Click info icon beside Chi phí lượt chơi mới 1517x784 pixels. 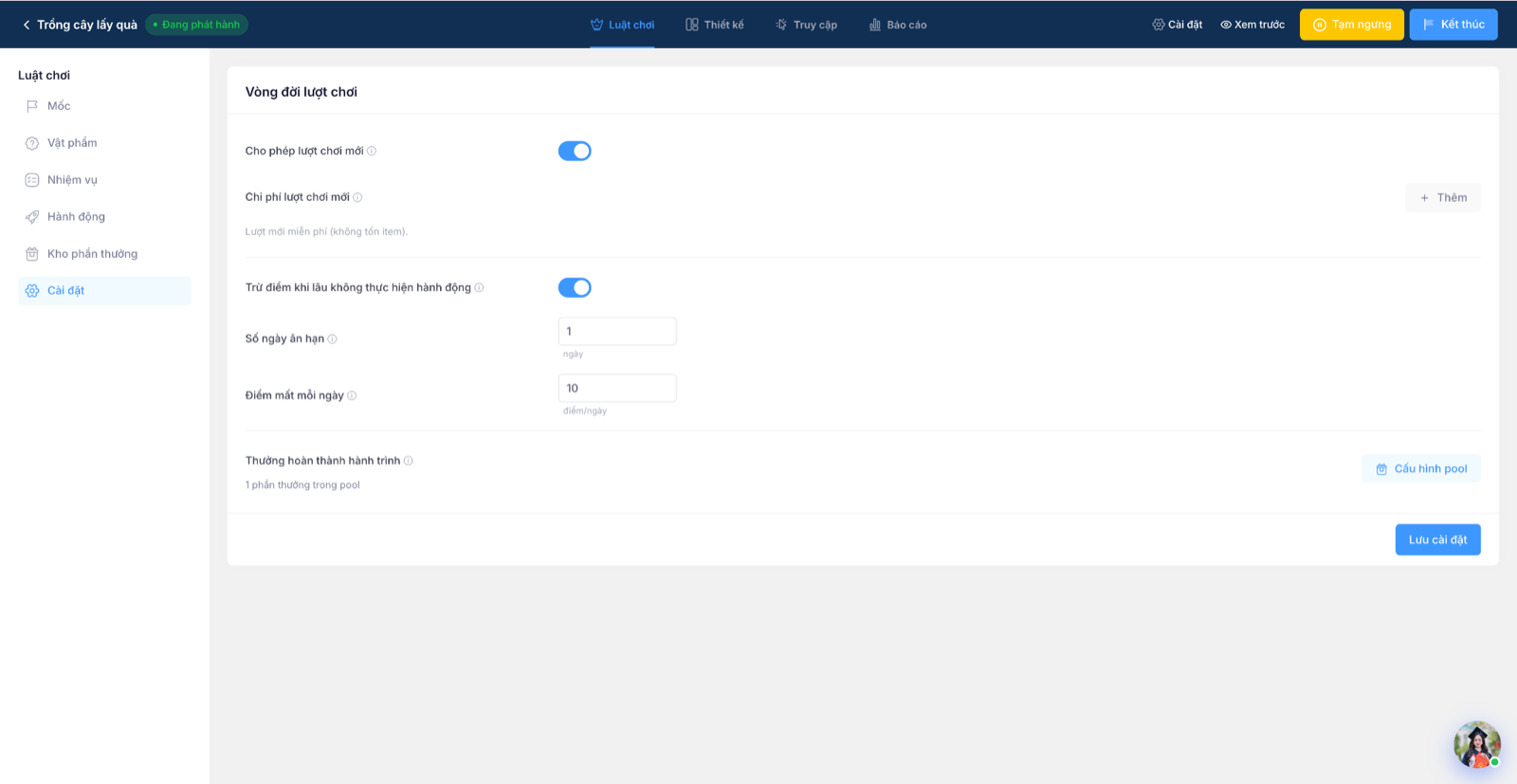coord(357,197)
